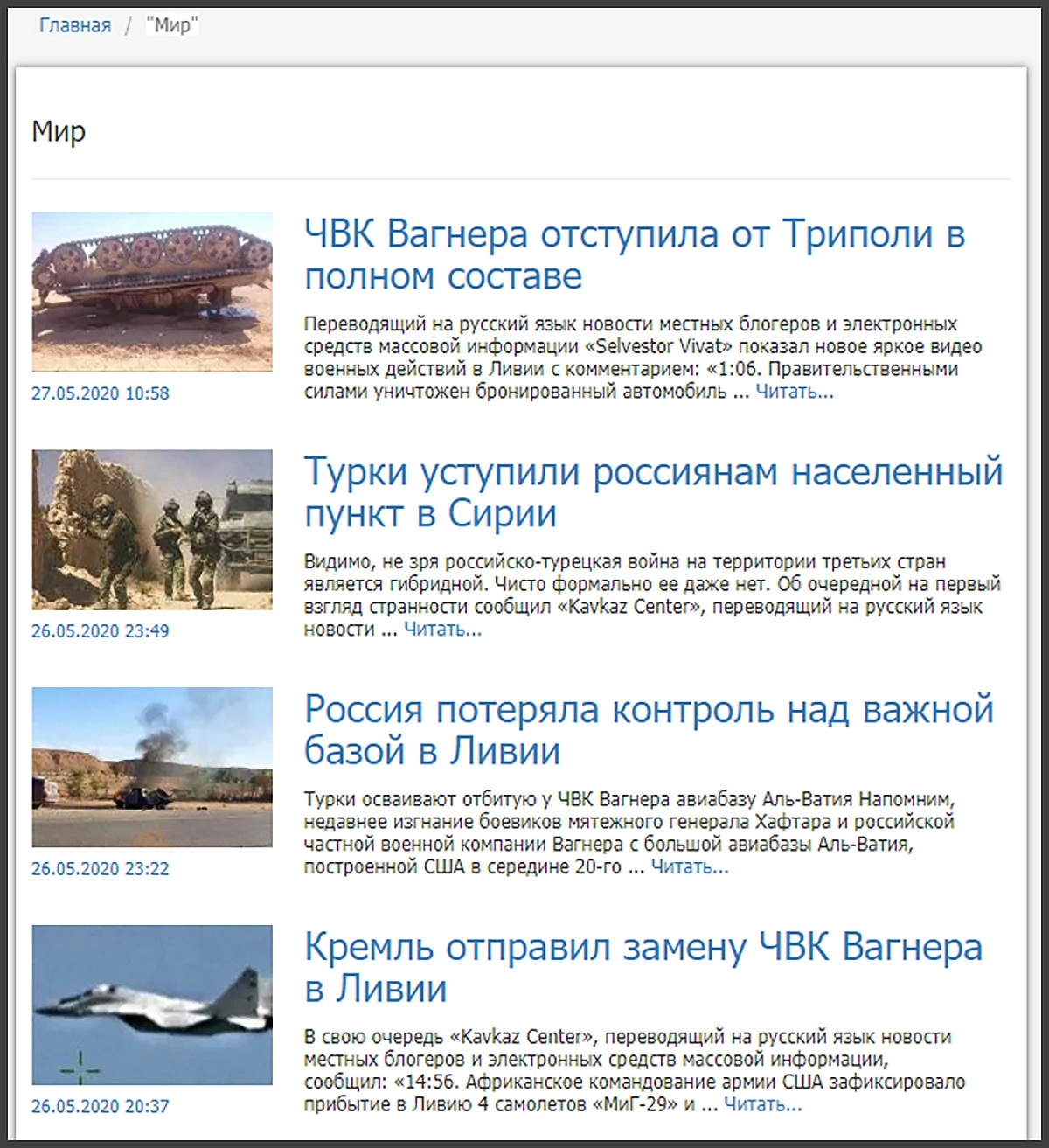Open headline Турки уступили россиянам населенный пункт
The height and width of the screenshot is (1148, 1049).
click(x=652, y=492)
